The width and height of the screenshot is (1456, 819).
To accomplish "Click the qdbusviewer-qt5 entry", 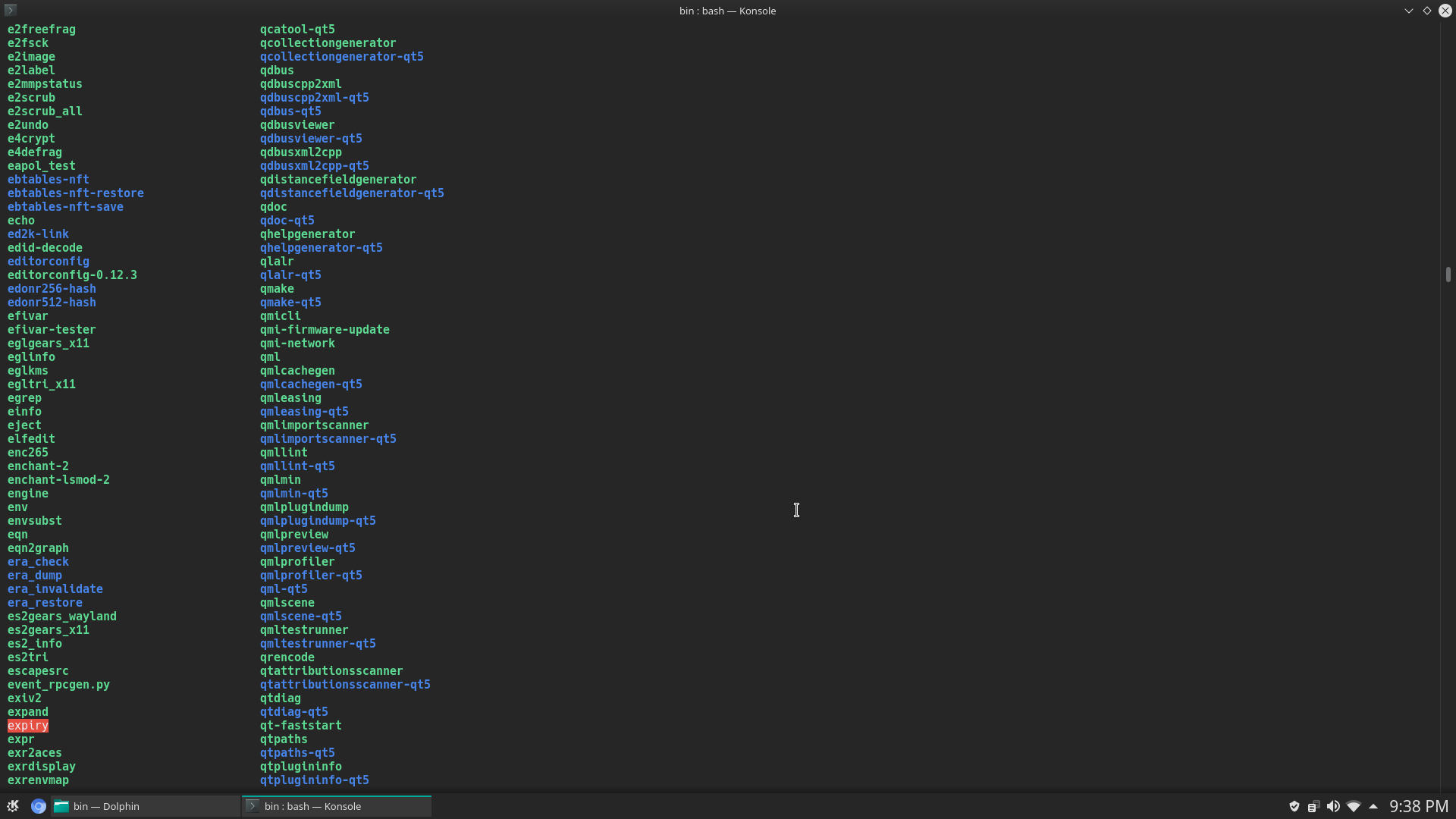I will (311, 139).
